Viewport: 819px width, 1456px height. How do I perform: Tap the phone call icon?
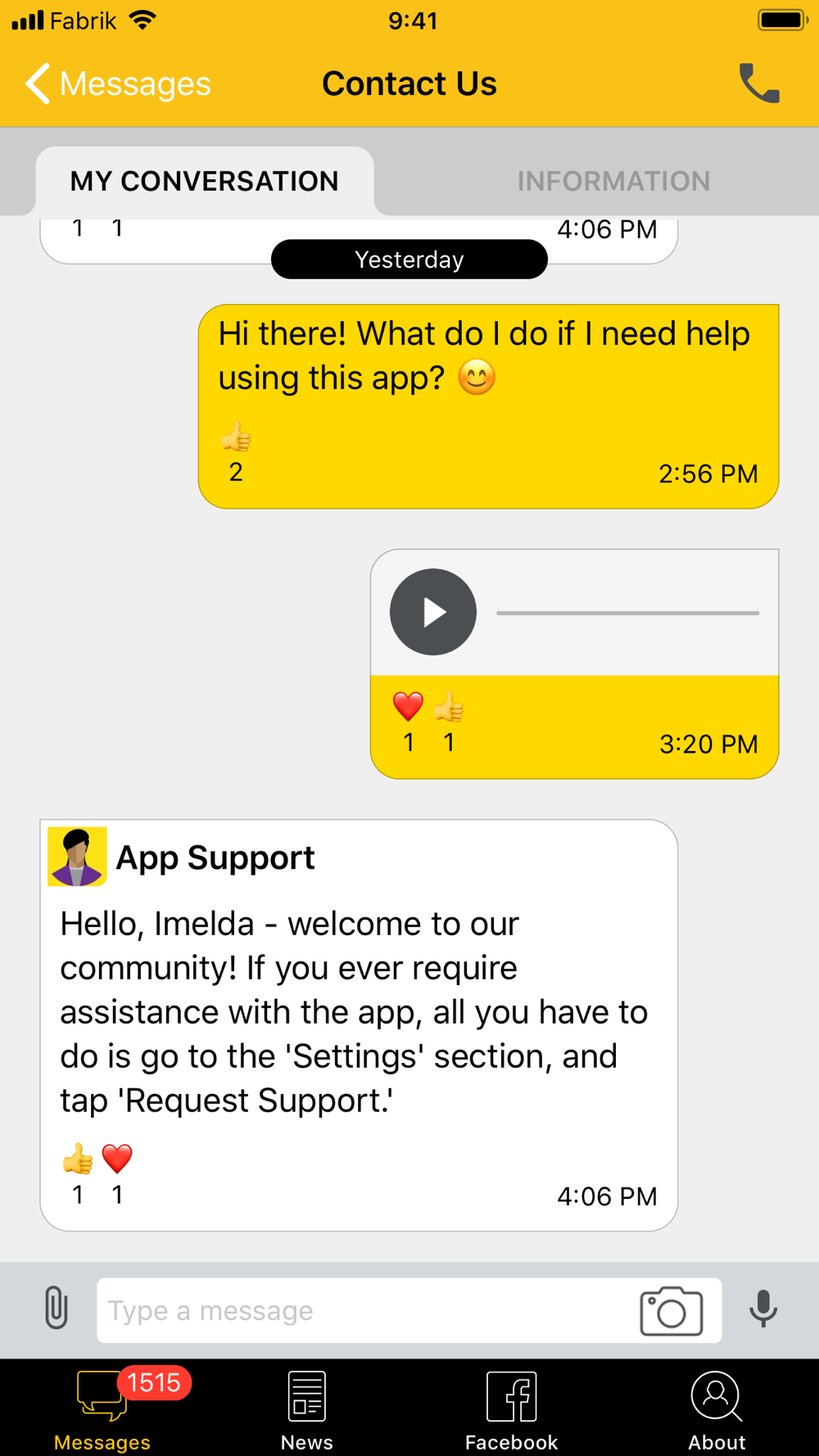[759, 83]
